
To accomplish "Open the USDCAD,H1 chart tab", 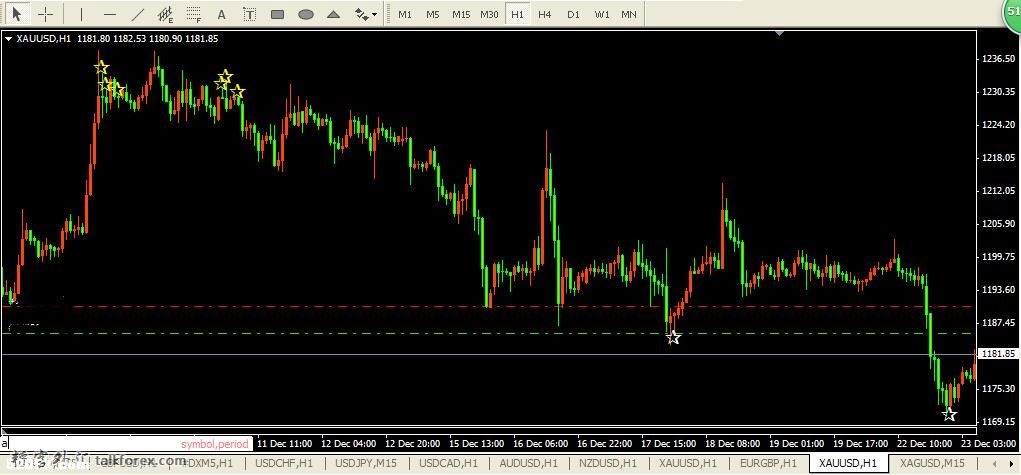I will (x=449, y=463).
